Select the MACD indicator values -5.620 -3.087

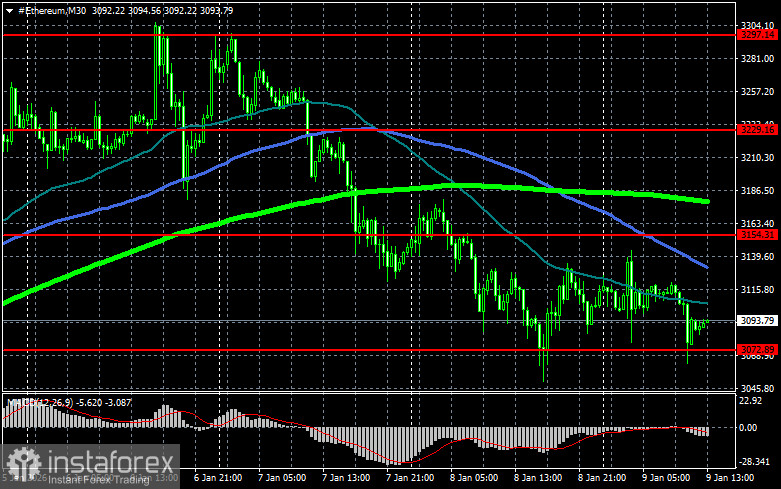104,402
